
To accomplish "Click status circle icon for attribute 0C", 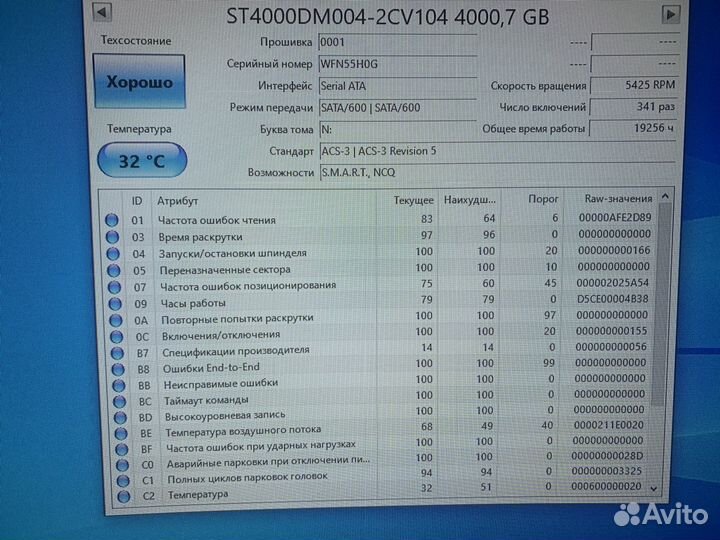I will (x=117, y=337).
